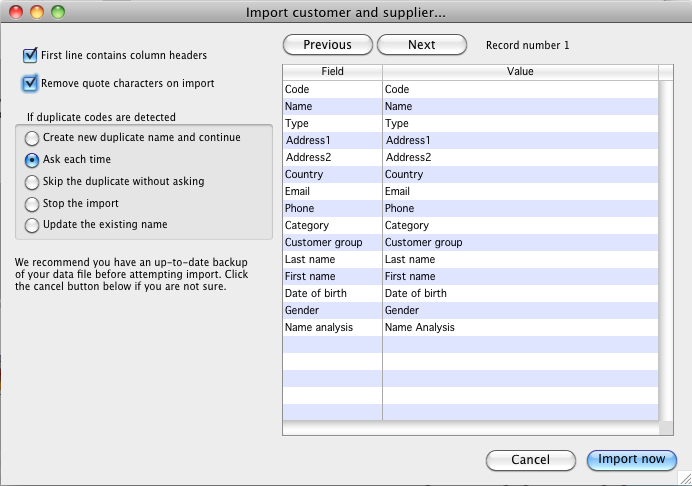
Task: Click Import now button
Action: [632, 460]
